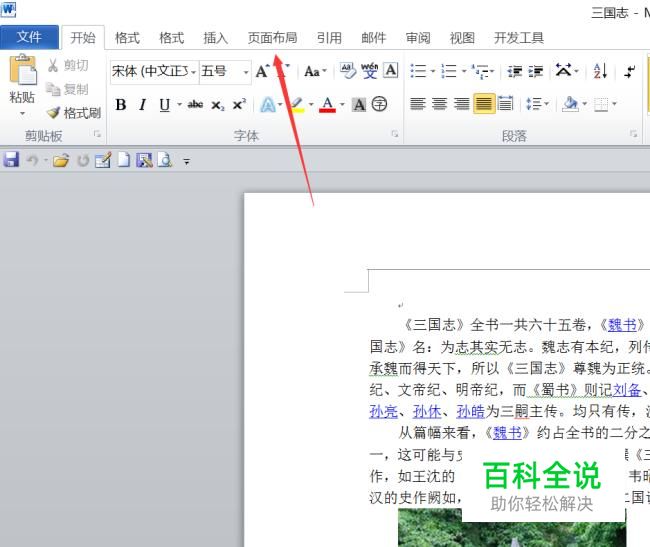Switch to 引用 References tab
The height and width of the screenshot is (547, 650).
329,38
